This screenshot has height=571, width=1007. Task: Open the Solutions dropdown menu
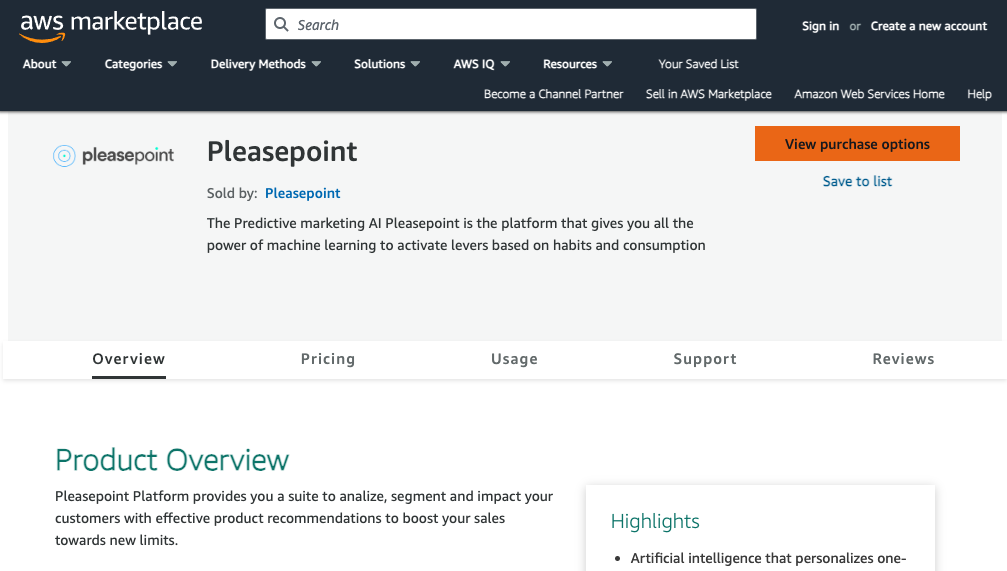coord(387,64)
